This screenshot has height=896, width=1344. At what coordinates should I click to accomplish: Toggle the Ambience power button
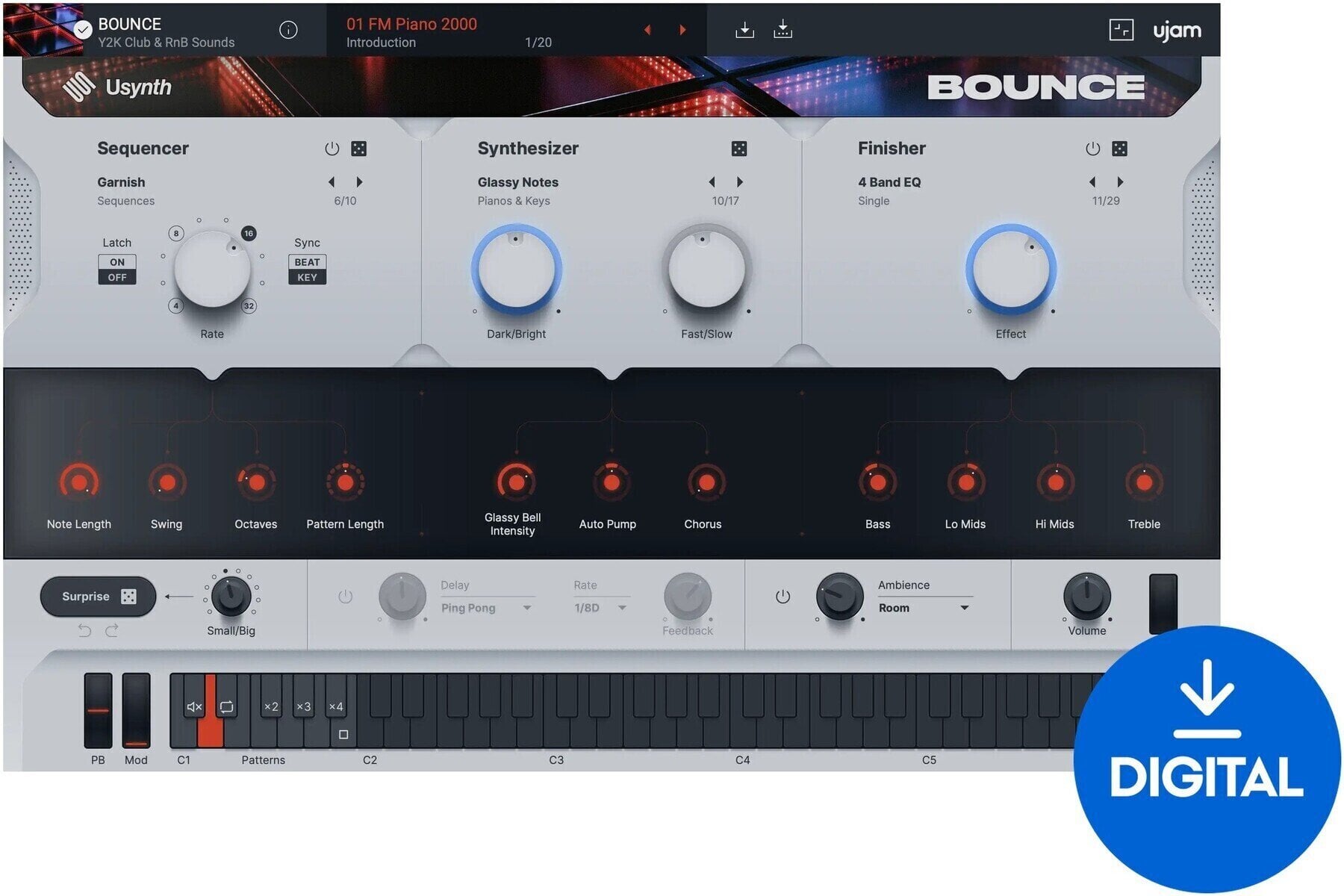pyautogui.click(x=783, y=597)
